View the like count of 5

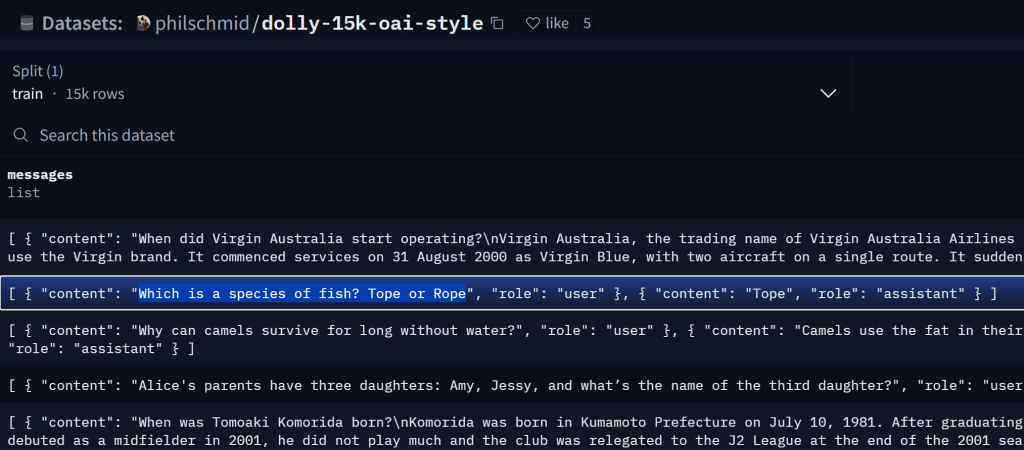pos(587,23)
